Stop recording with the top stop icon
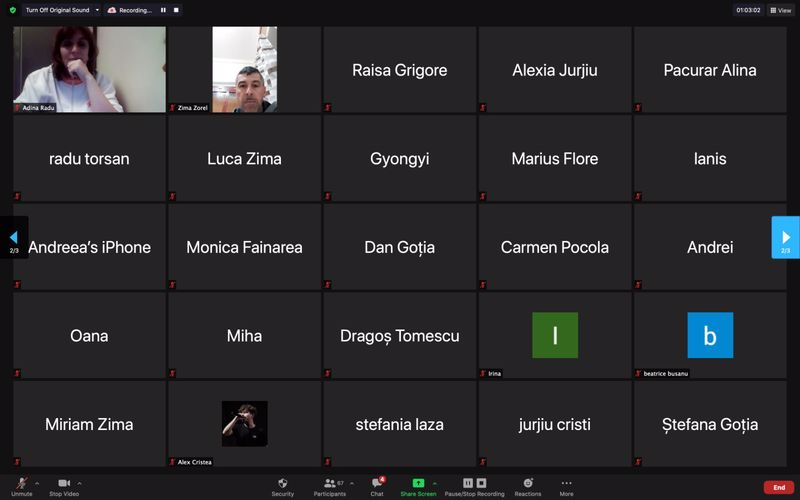 coord(177,10)
